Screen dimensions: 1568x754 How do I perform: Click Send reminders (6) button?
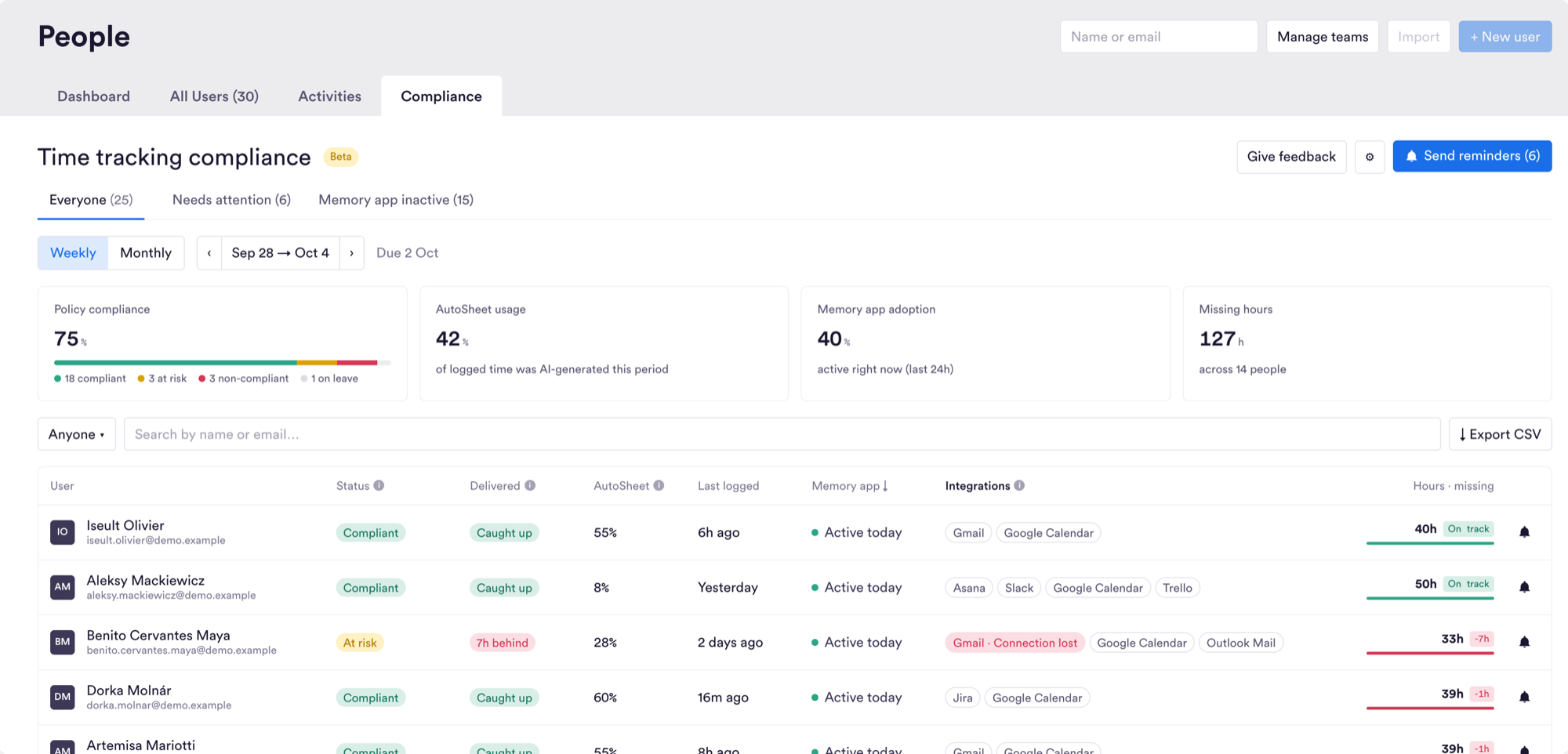(1472, 156)
